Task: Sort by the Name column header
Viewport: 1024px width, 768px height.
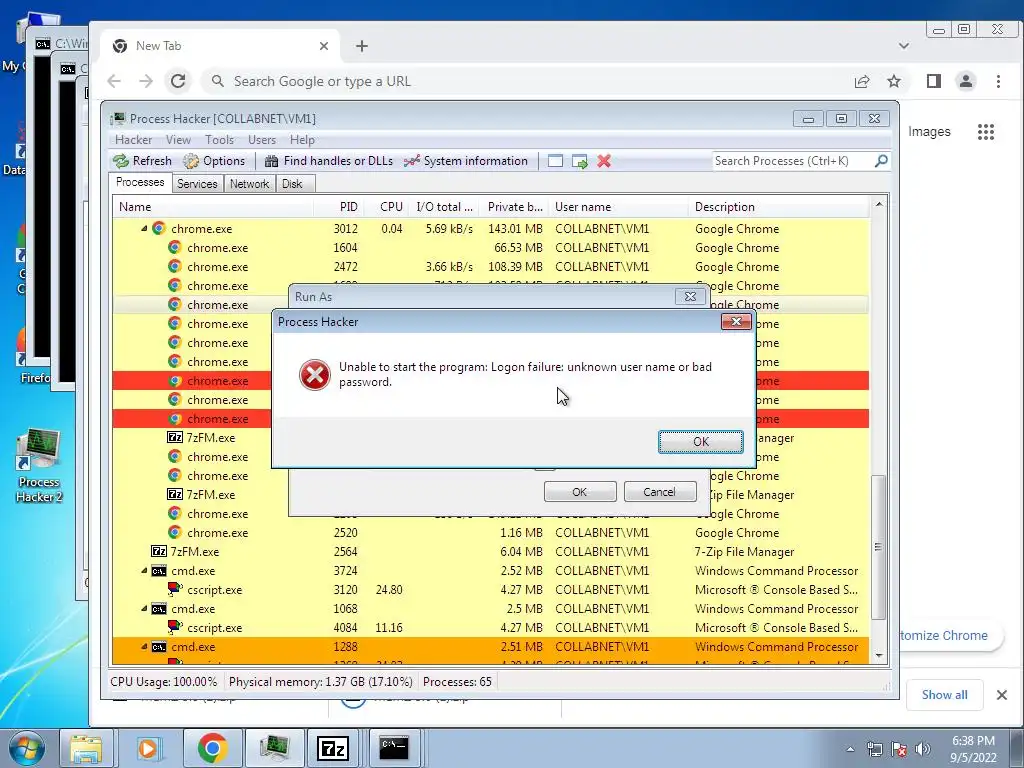Action: pos(213,207)
